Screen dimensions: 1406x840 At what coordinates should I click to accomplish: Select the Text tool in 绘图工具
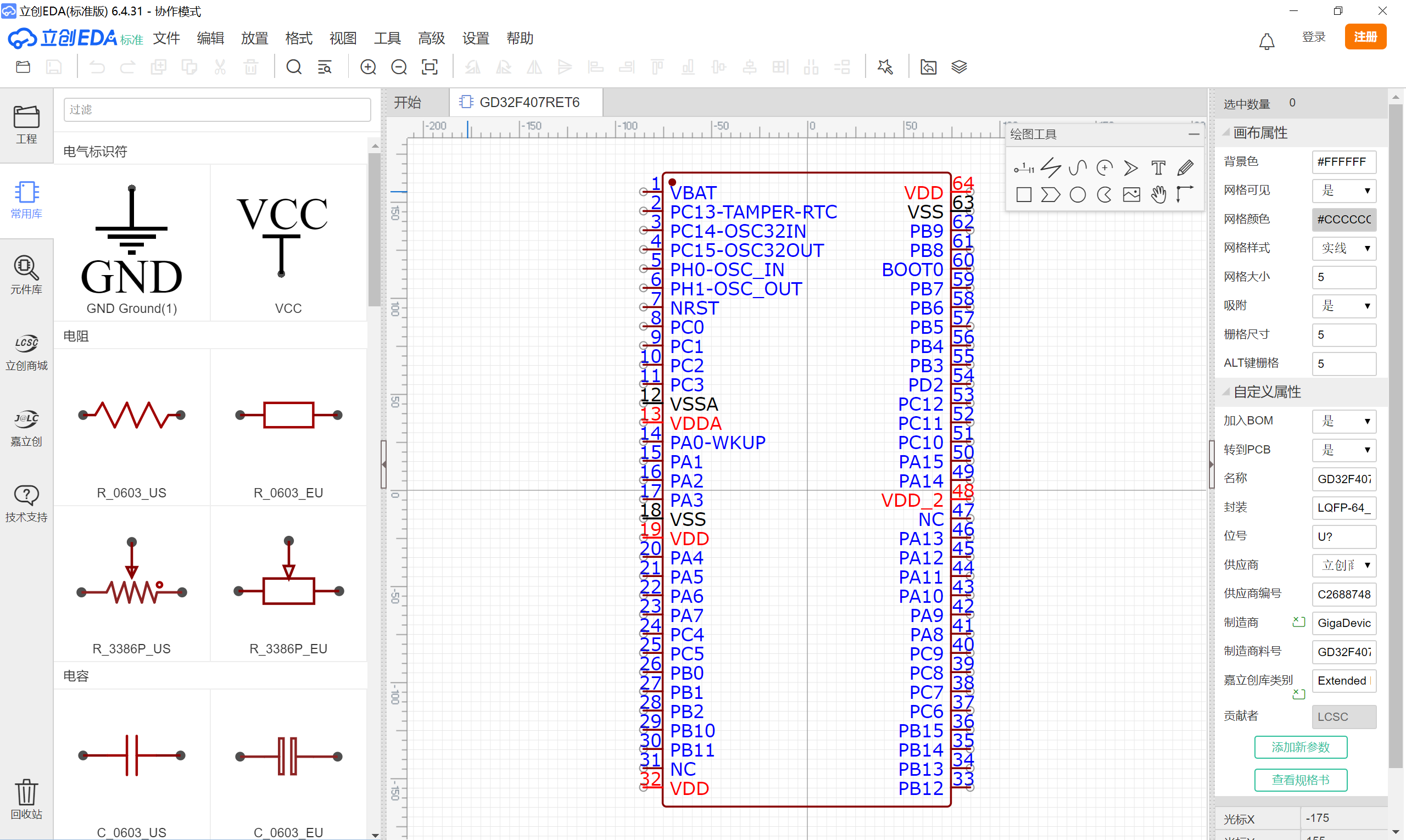[1158, 168]
